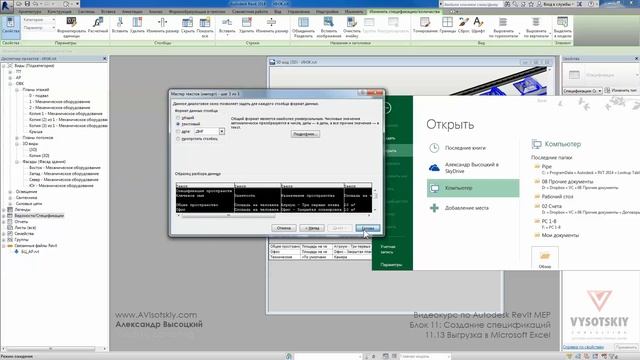This screenshot has height=360, width=640.
Task: Collapse the Планы этажей tree node
Action: click(x=17, y=90)
